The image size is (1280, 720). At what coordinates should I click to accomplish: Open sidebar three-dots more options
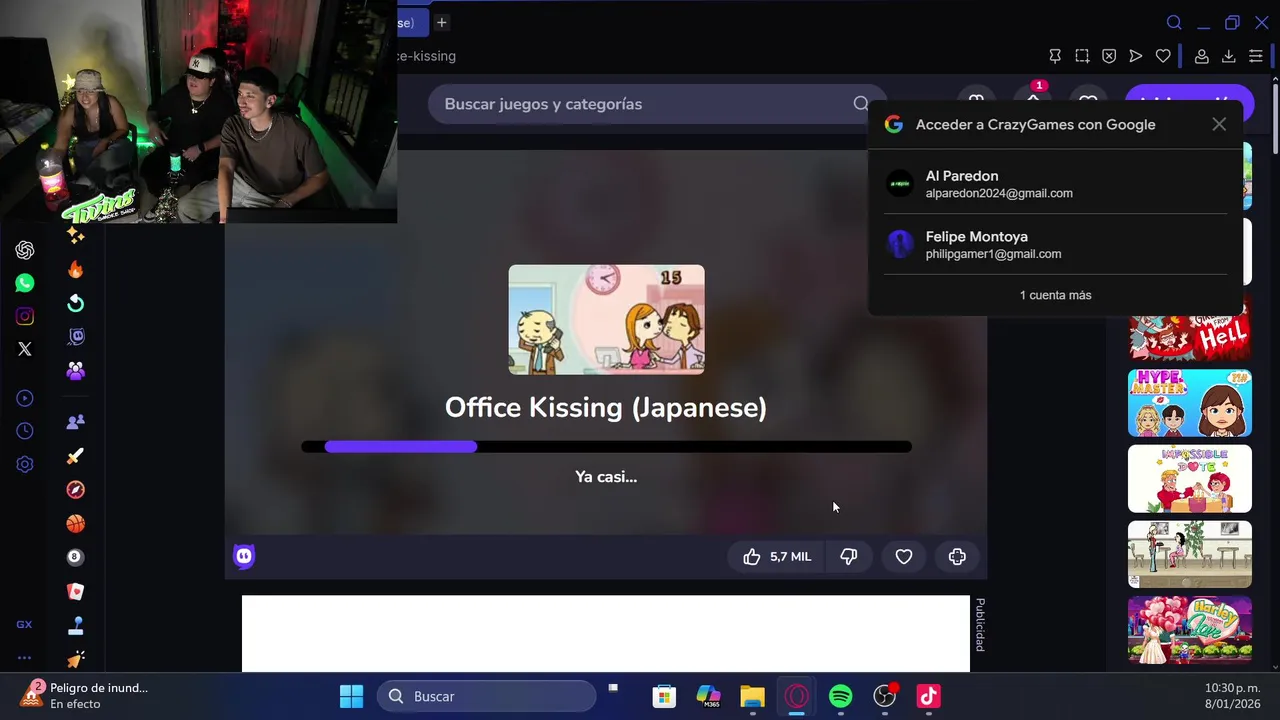click(x=24, y=658)
